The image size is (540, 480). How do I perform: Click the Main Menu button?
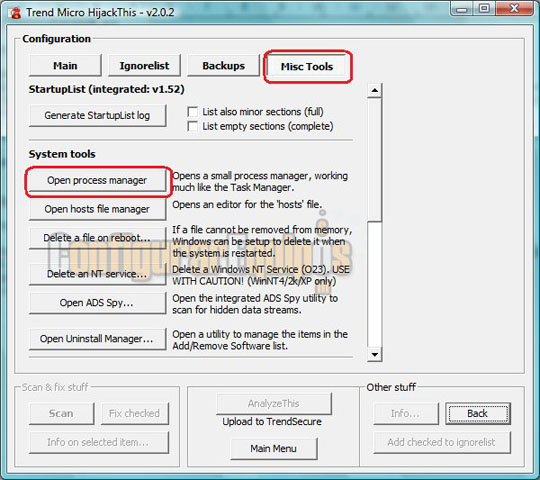274,448
